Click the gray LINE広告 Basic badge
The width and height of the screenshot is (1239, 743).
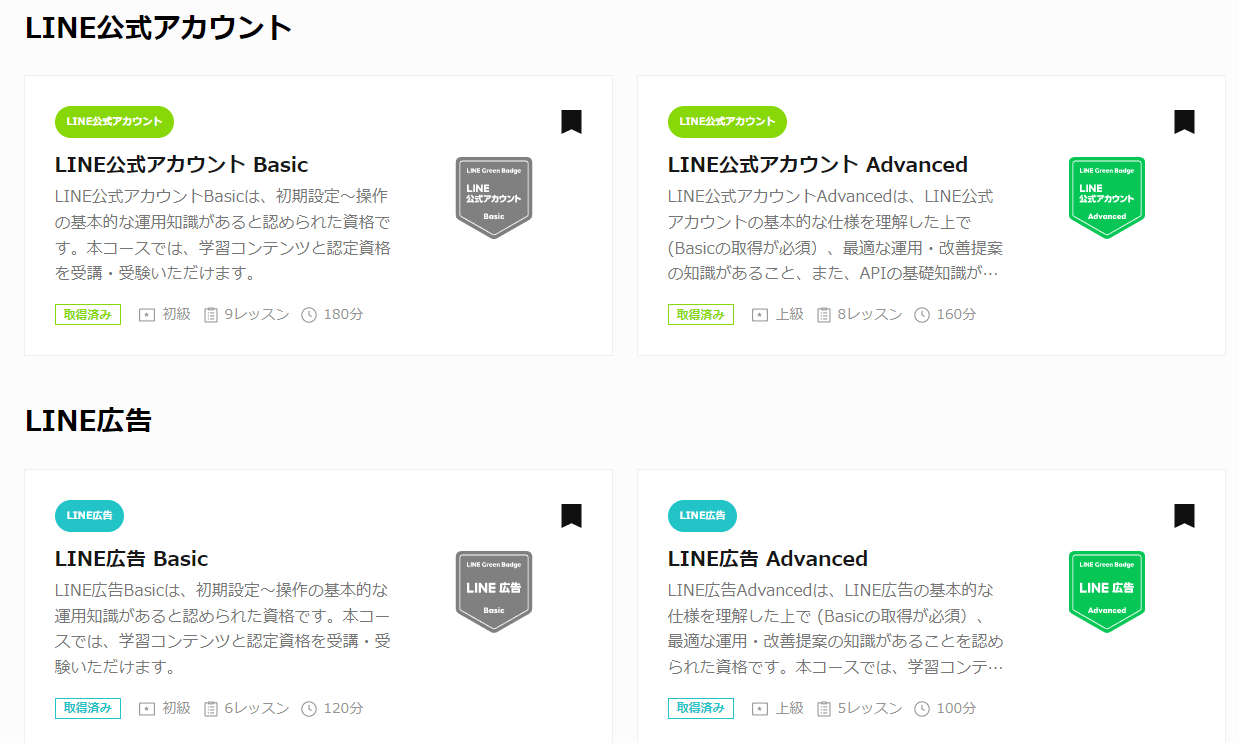[494, 592]
